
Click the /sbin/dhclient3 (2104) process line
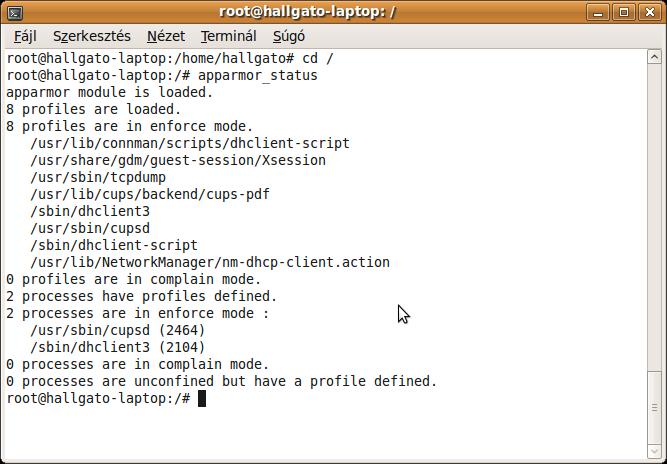118,347
